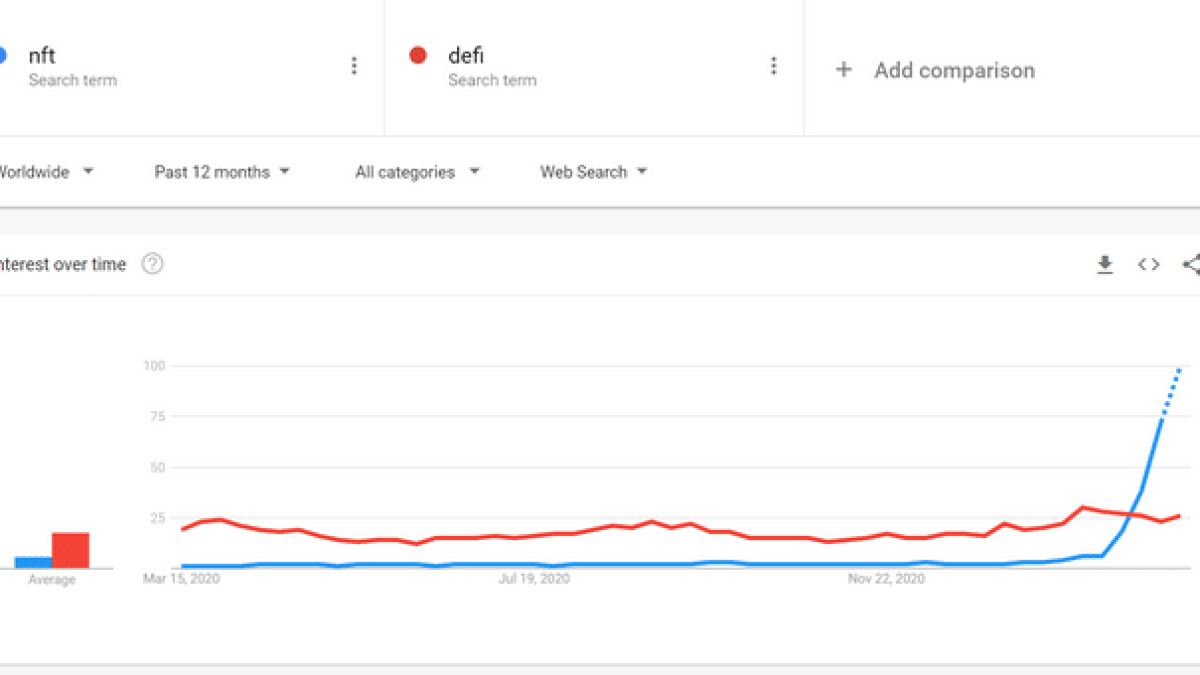This screenshot has height=675, width=1200.
Task: Download the interest over time data
Action: [1105, 264]
